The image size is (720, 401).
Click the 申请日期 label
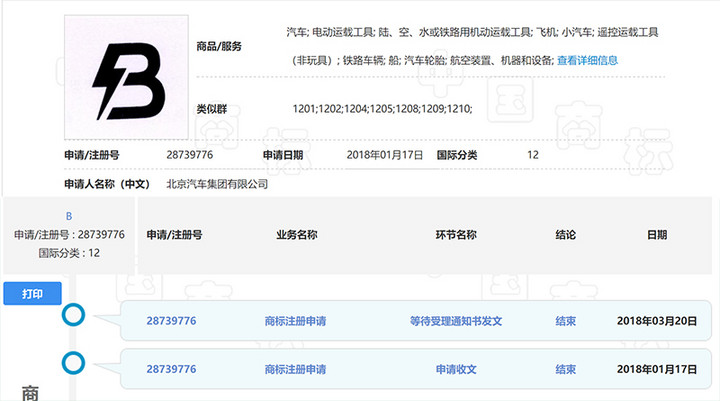coord(283,155)
